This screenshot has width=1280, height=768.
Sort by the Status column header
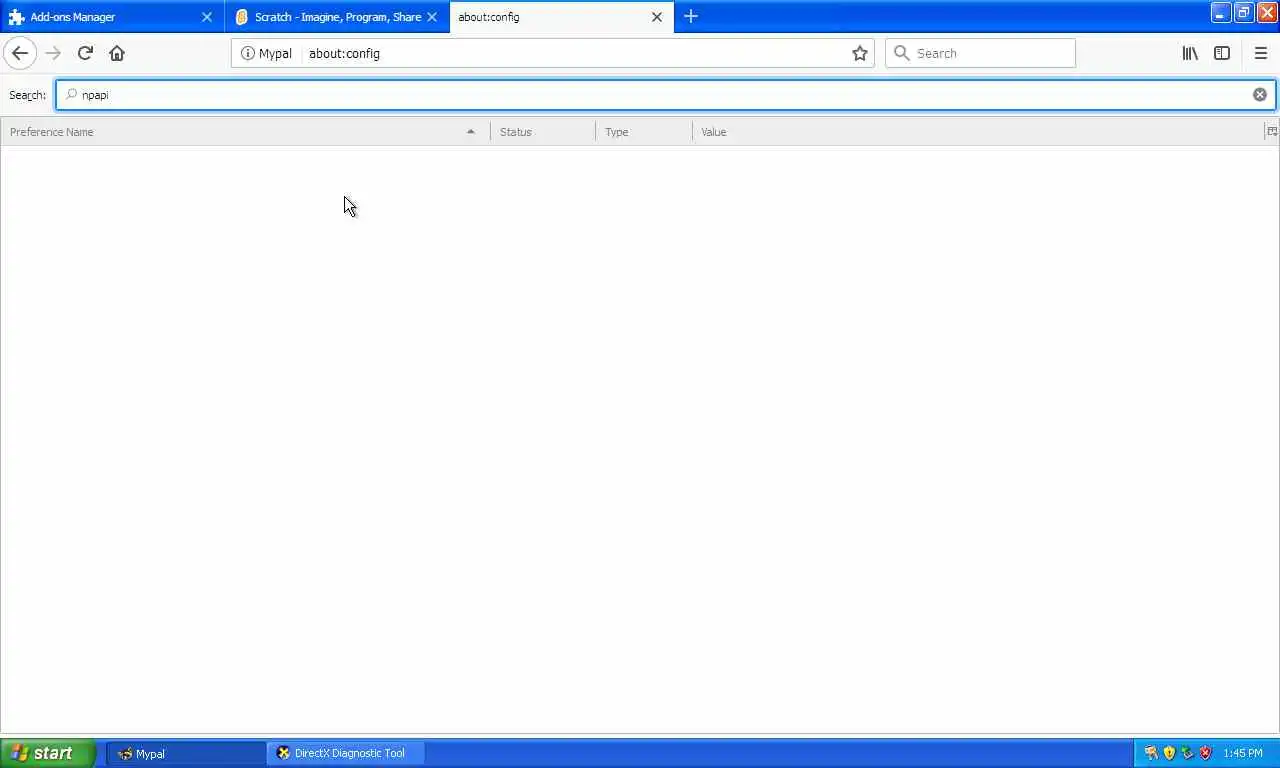click(543, 132)
